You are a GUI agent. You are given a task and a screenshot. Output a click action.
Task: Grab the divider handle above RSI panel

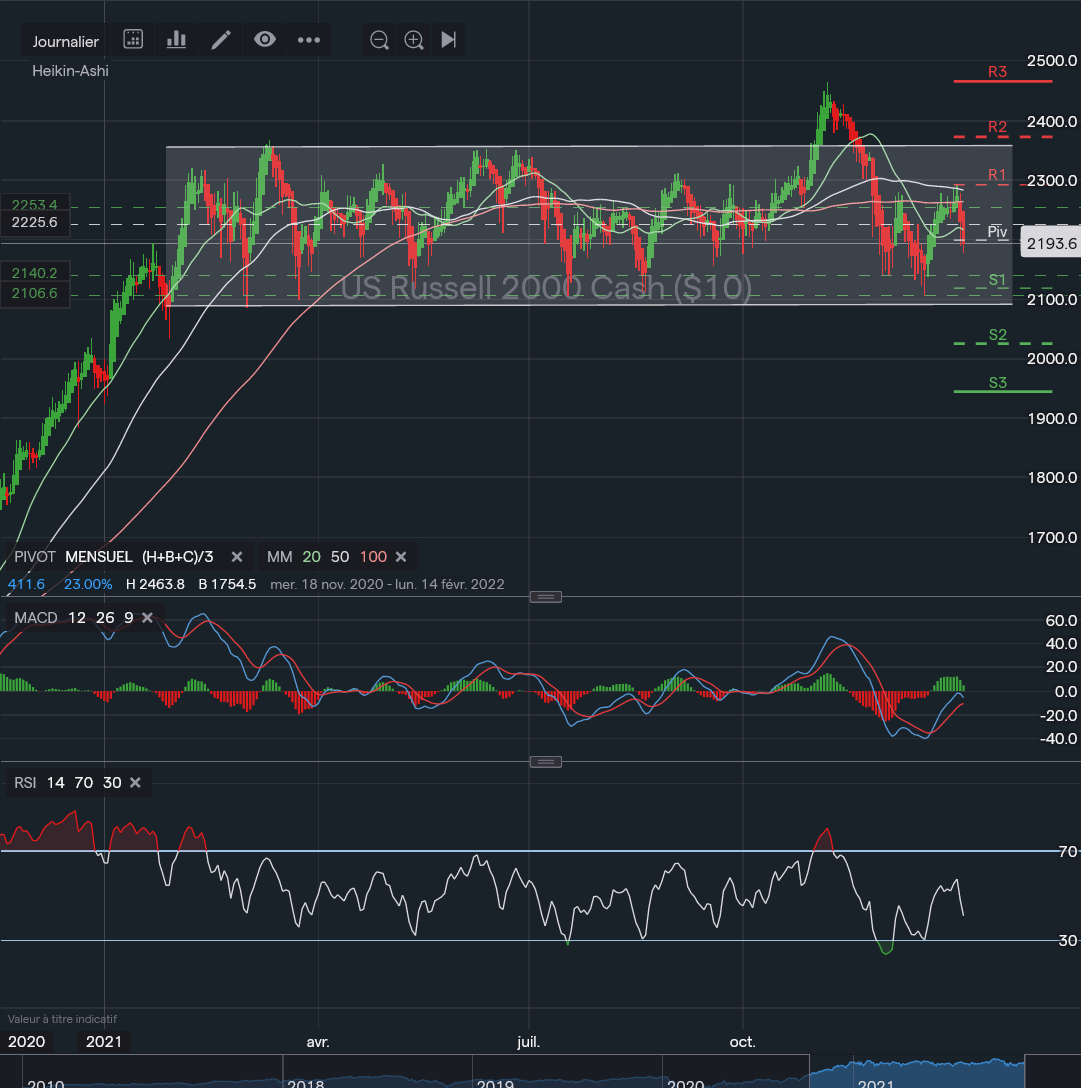[x=545, y=762]
